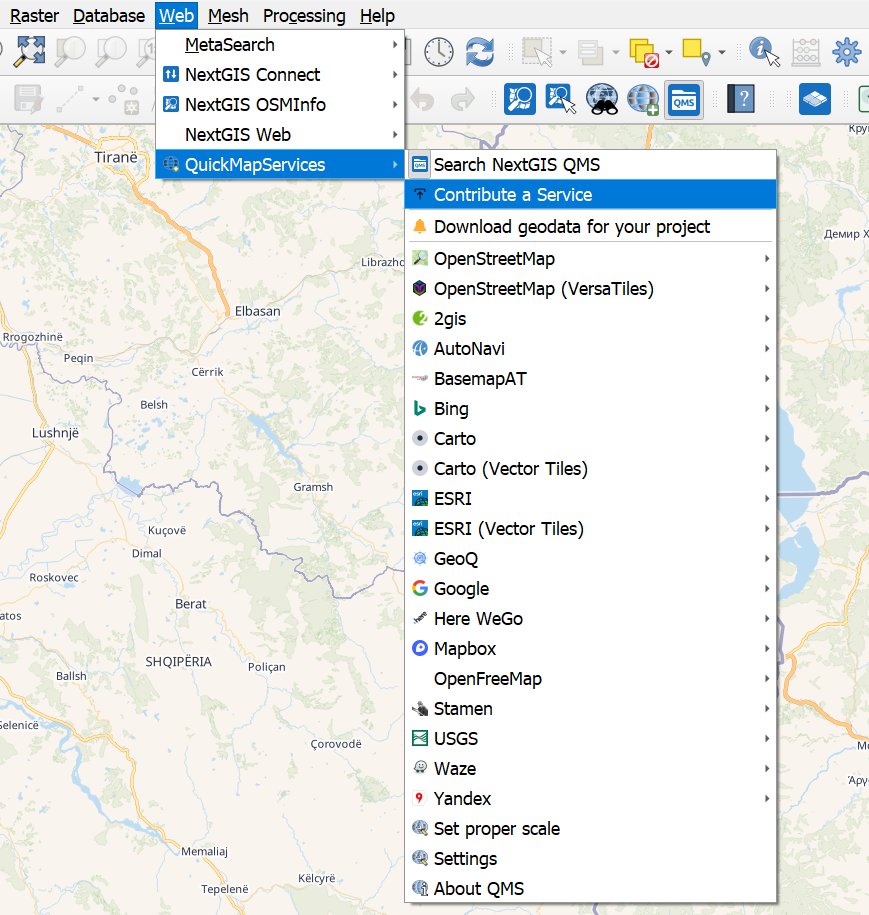Click the Select by Location icon

pos(696,52)
